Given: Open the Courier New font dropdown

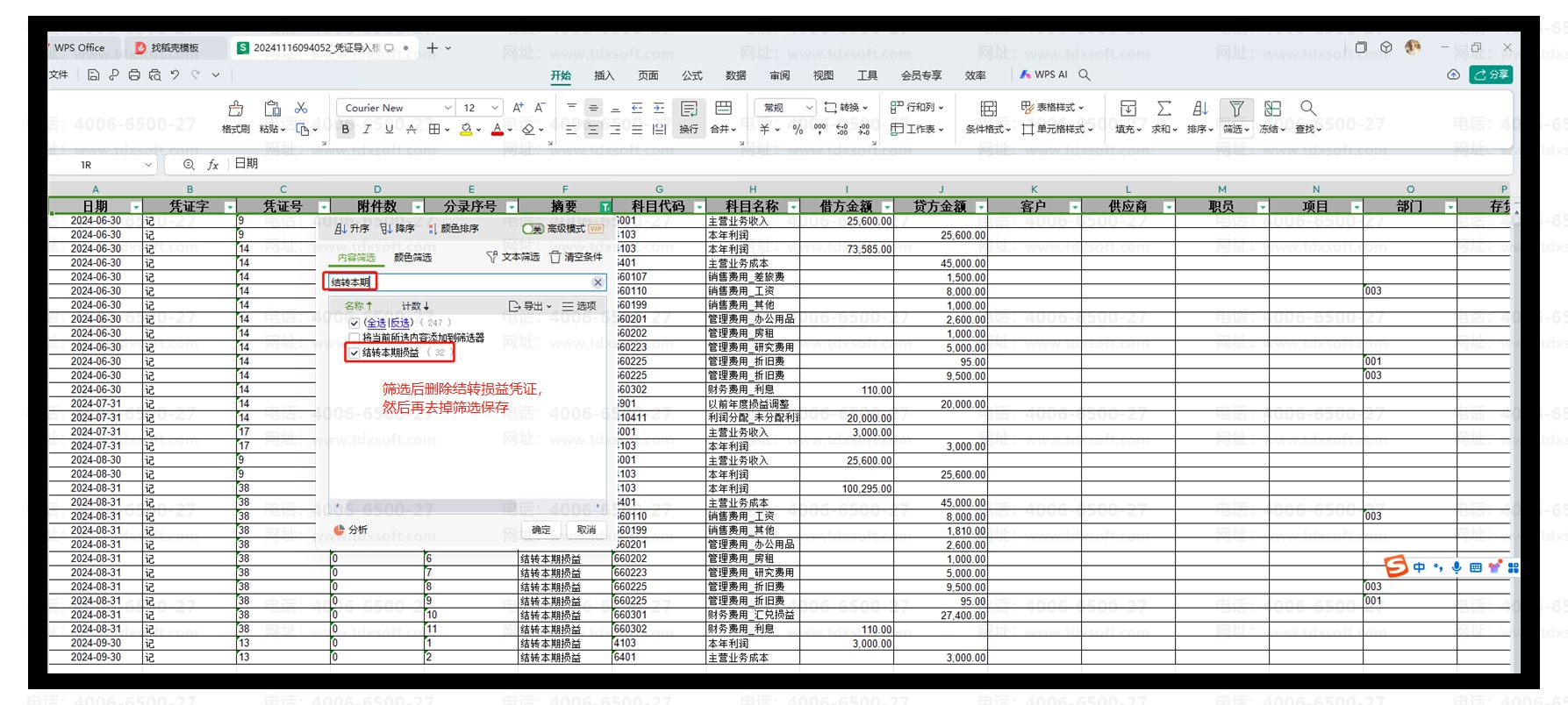Looking at the screenshot, I should (447, 108).
